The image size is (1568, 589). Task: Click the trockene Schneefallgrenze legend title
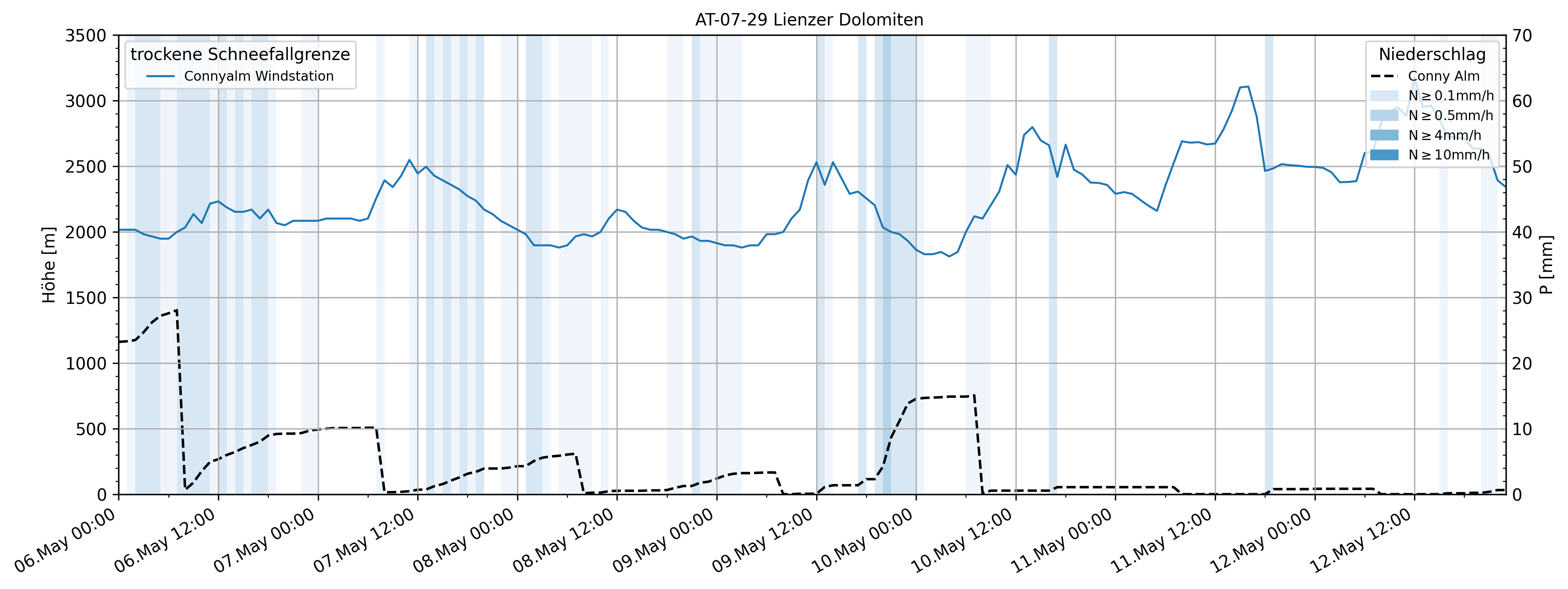pyautogui.click(x=240, y=54)
